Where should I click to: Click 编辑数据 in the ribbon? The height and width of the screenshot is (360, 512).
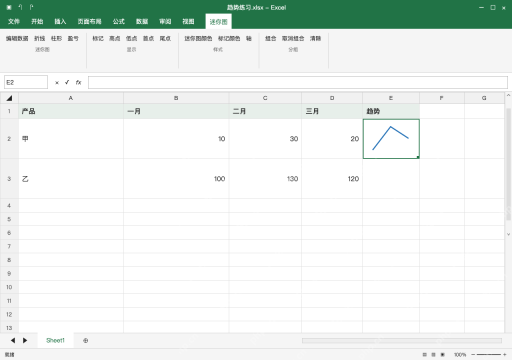(x=17, y=39)
